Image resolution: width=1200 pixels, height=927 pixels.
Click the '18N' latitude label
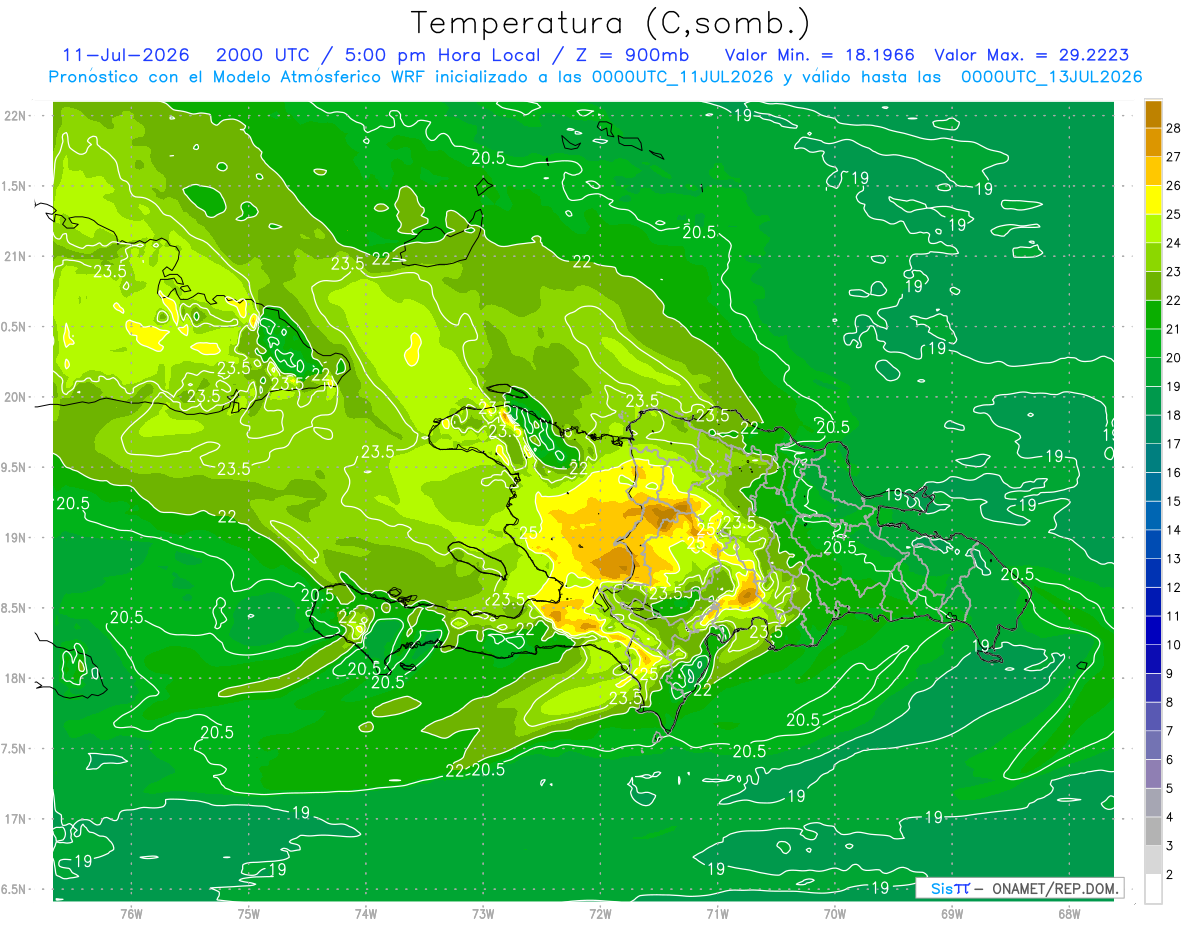15,678
